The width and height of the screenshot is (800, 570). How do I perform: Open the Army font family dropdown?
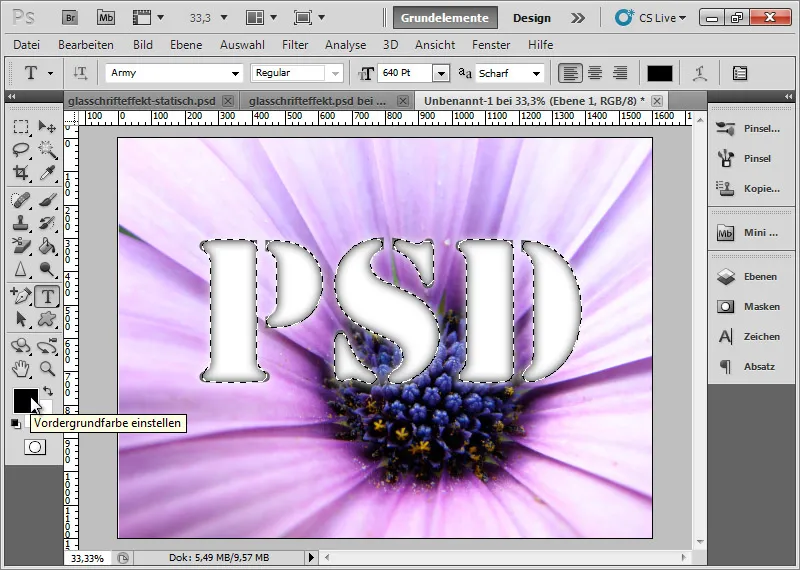coord(235,73)
